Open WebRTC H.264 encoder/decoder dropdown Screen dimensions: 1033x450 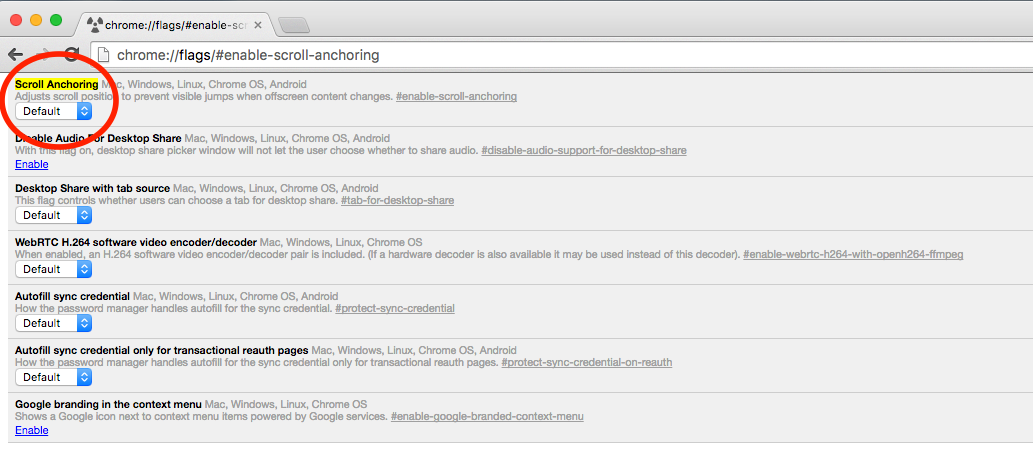coord(53,269)
